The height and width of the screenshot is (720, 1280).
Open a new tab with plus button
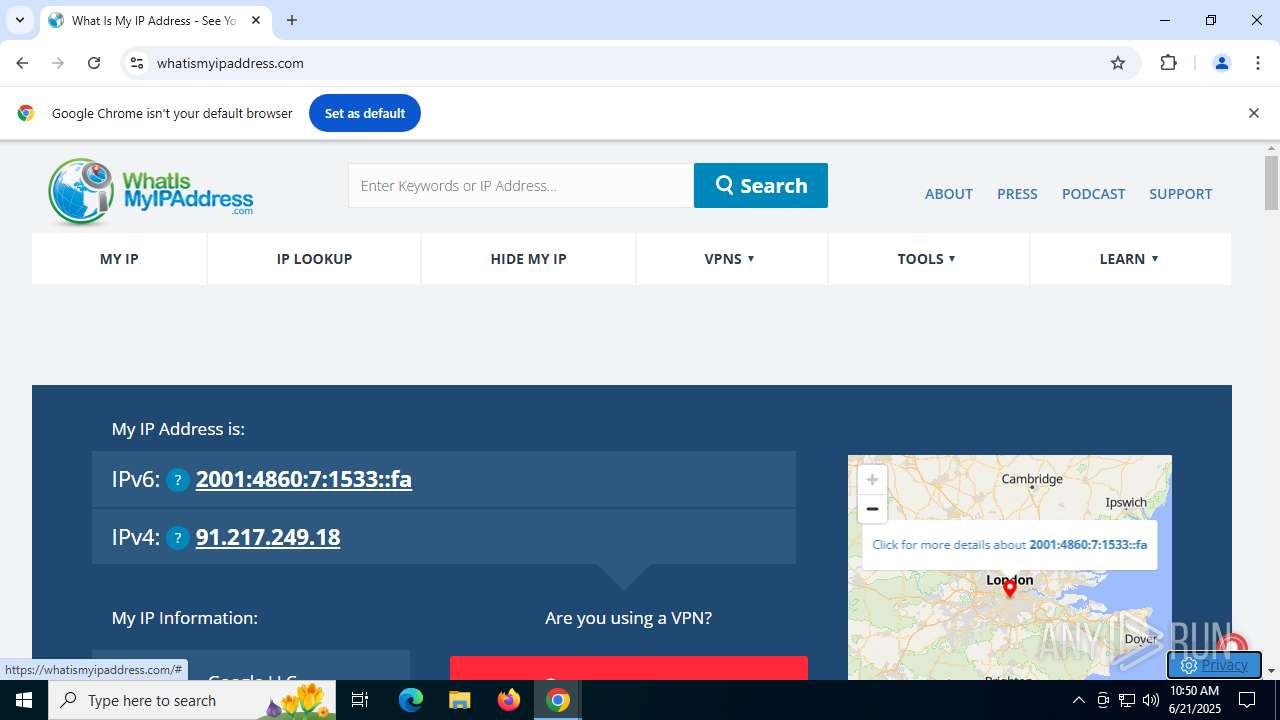tap(292, 20)
